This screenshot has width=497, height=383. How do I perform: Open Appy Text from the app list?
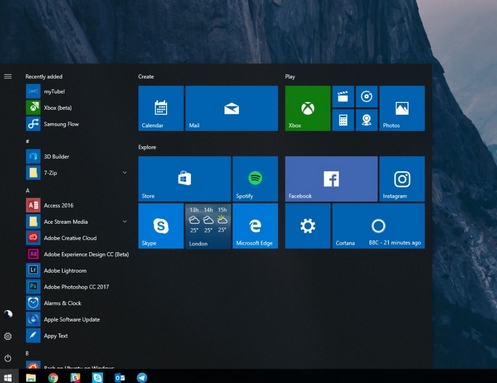77,336
